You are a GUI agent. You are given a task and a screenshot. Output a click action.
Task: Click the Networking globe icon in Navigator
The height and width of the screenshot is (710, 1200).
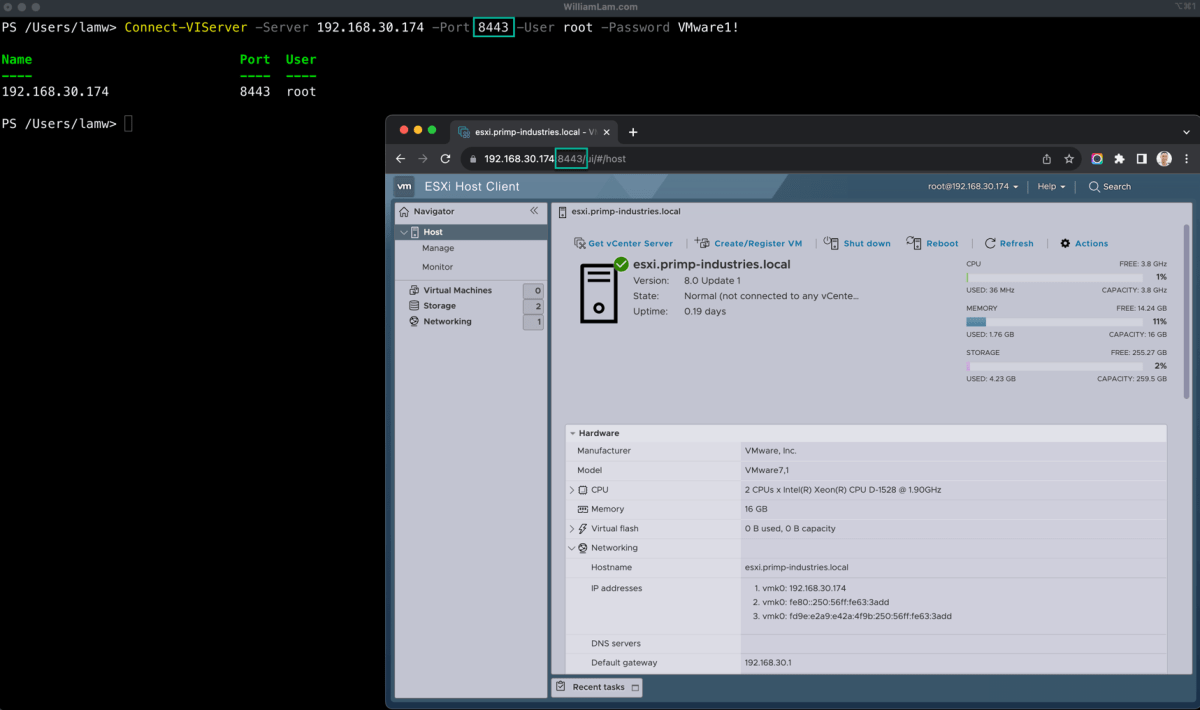pyautogui.click(x=414, y=322)
